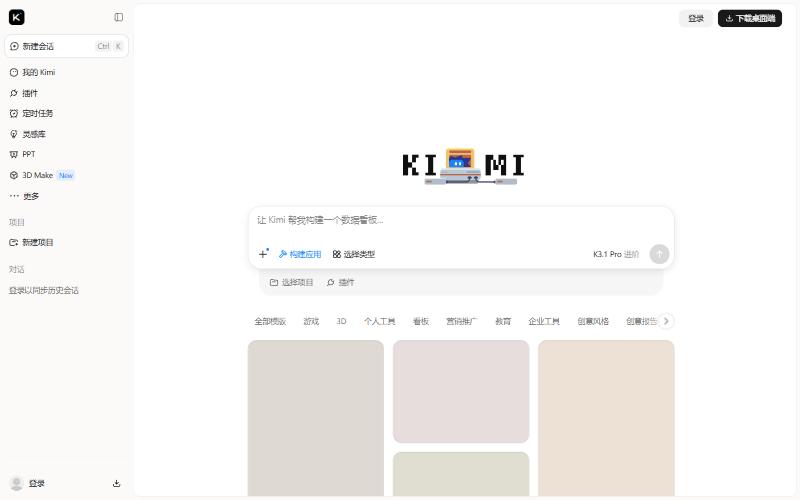800x500 pixels.
Task: Create a project with 新建项目
Action: 66,242
